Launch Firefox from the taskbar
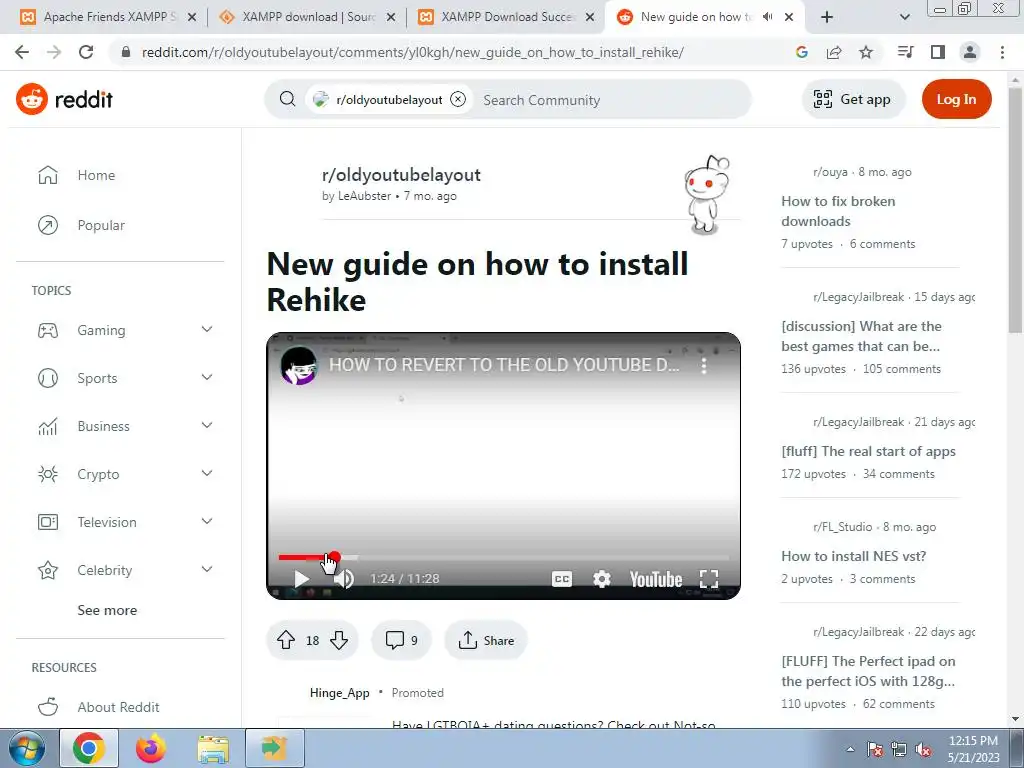 coord(151,748)
